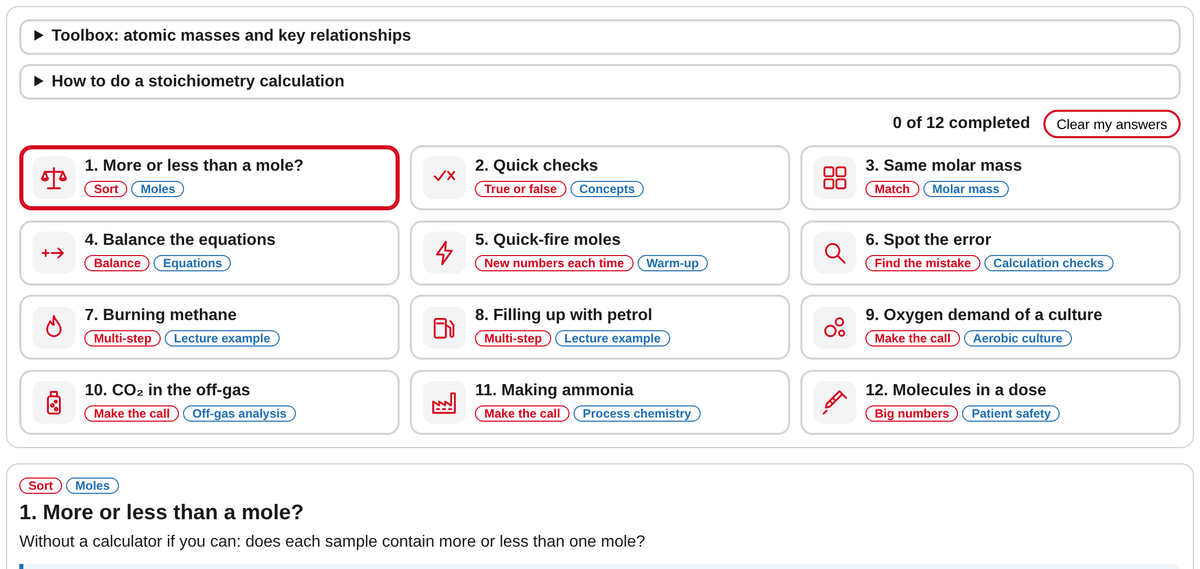
Task: Clear my answers
Action: click(x=1112, y=124)
